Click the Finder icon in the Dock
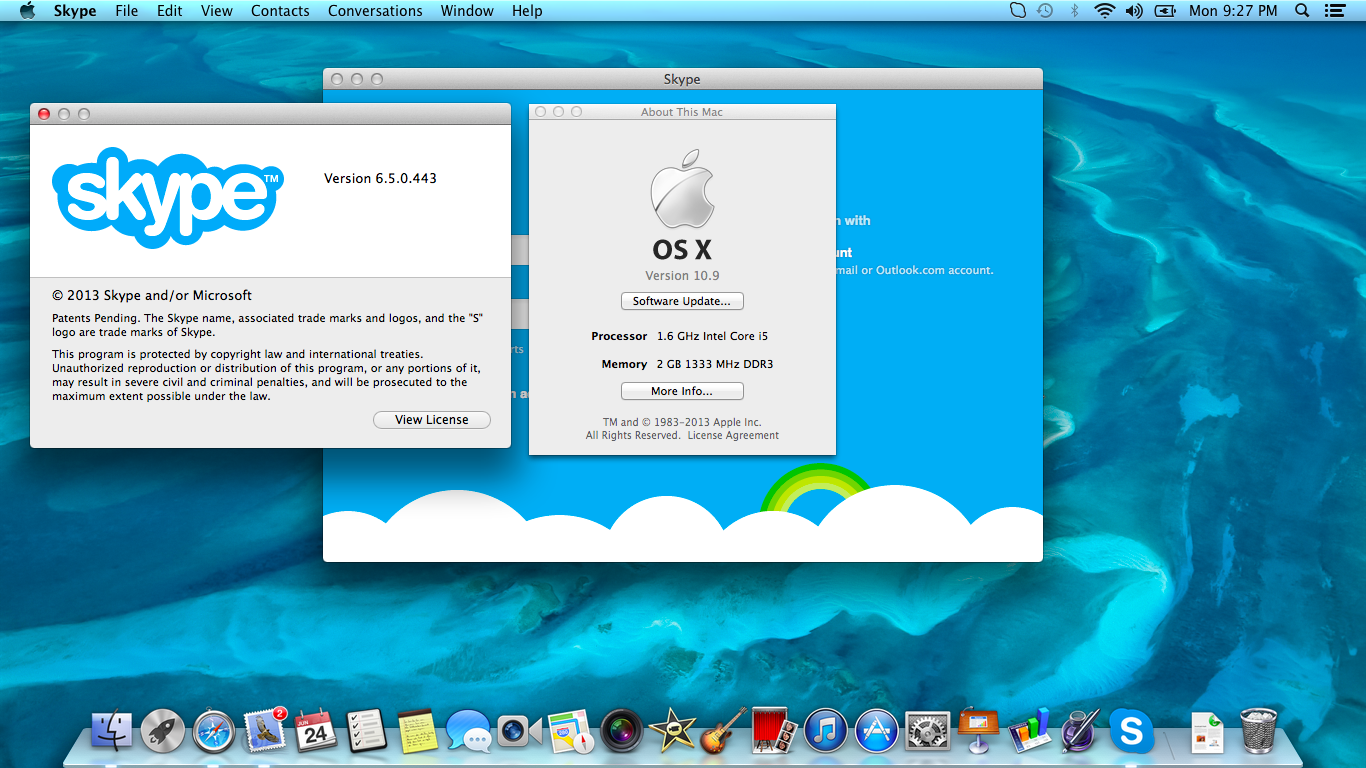Screen dimensions: 1366x768 click(111, 732)
